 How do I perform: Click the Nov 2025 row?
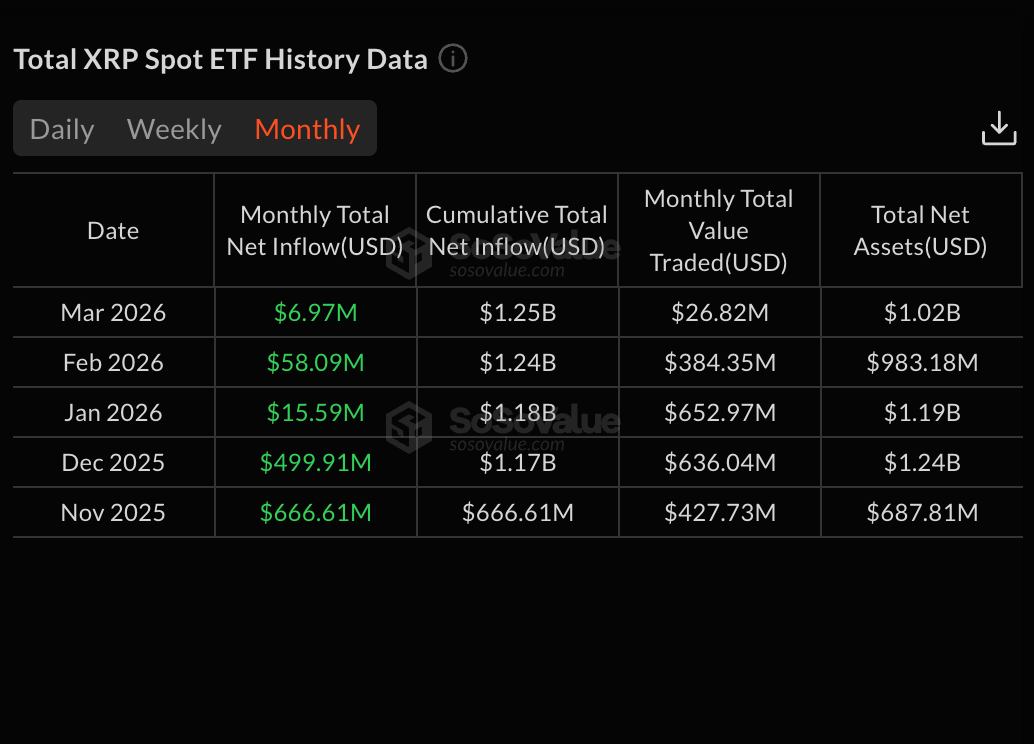pyautogui.click(x=113, y=512)
